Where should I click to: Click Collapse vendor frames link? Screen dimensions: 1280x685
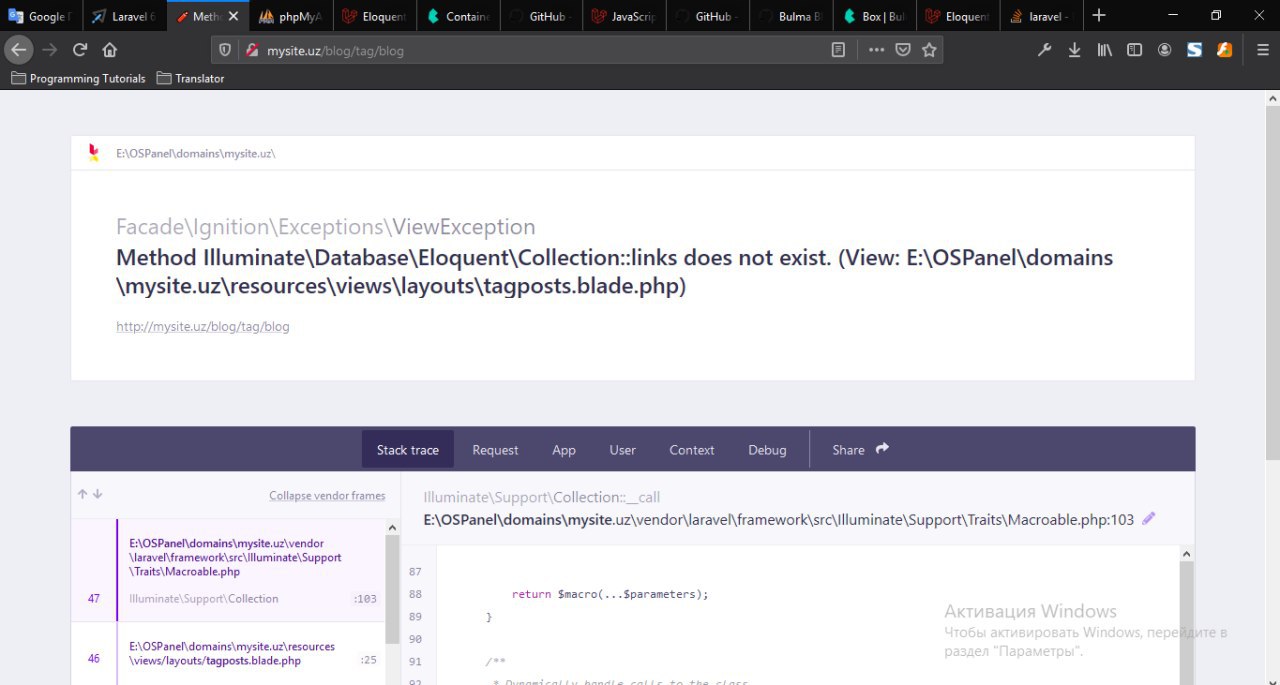tap(327, 495)
